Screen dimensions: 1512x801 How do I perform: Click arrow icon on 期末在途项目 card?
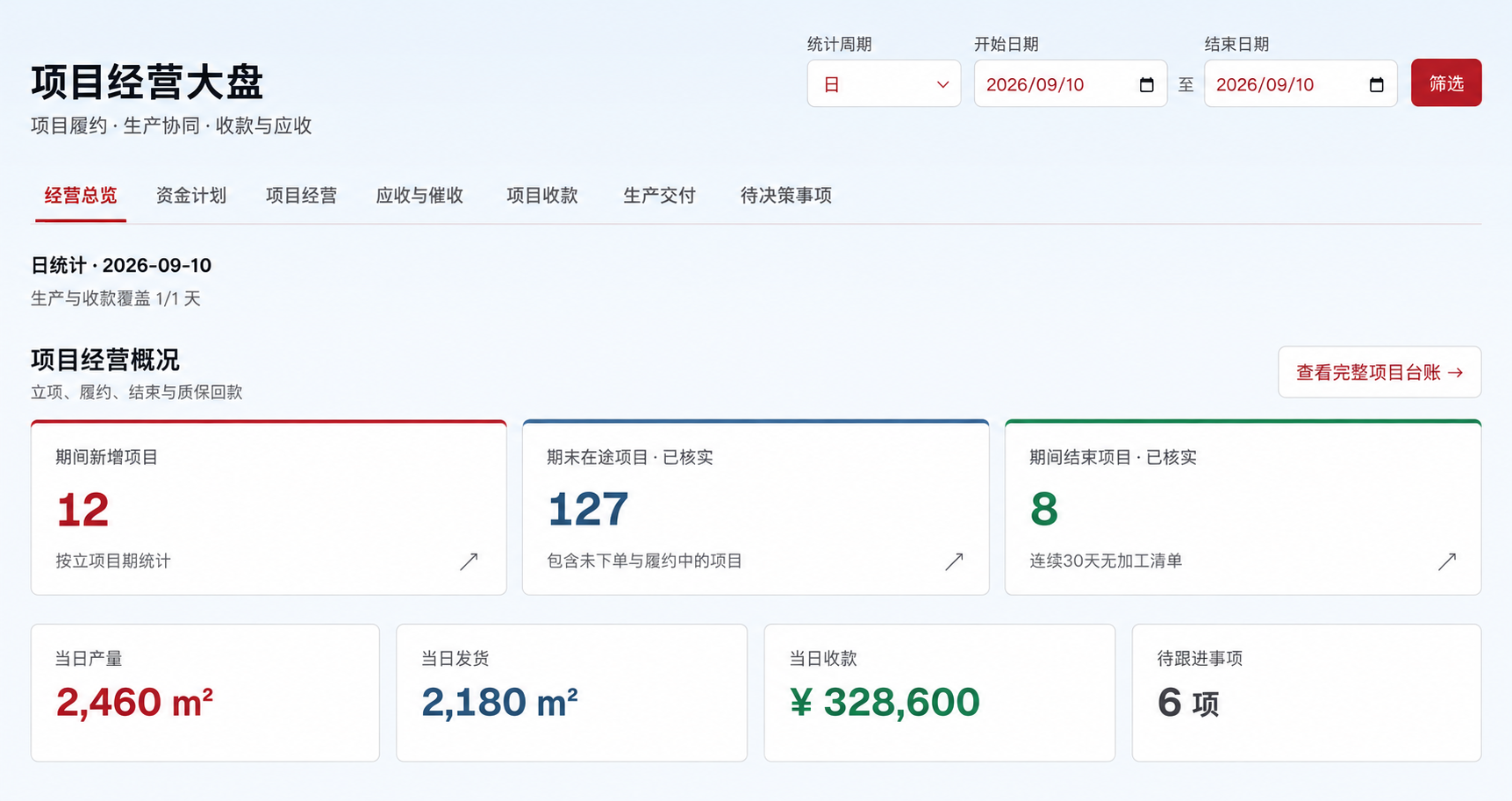[x=954, y=561]
